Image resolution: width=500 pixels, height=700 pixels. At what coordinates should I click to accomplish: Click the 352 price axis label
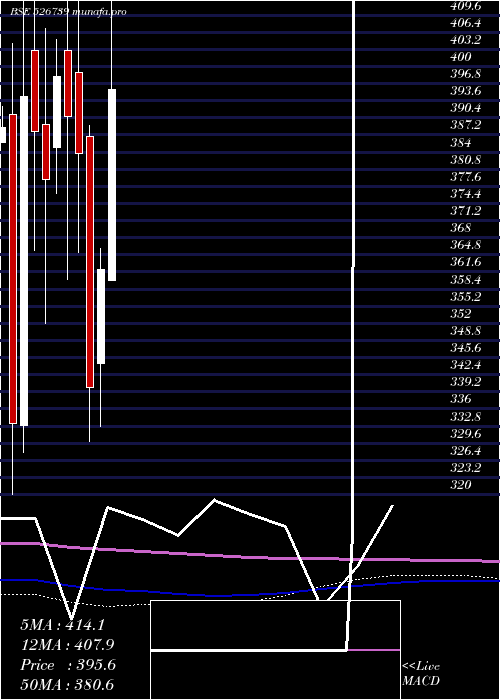[461, 313]
